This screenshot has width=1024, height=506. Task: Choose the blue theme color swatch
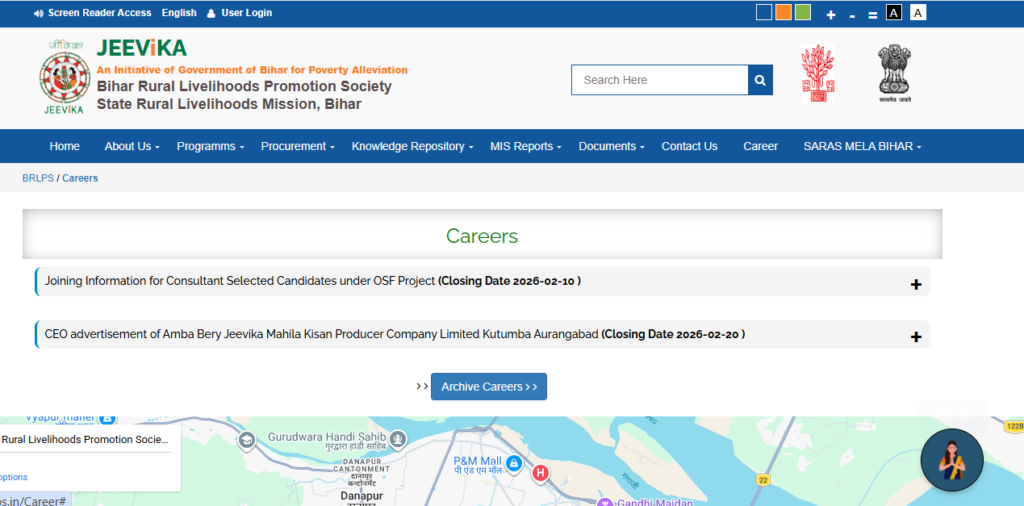pos(764,12)
